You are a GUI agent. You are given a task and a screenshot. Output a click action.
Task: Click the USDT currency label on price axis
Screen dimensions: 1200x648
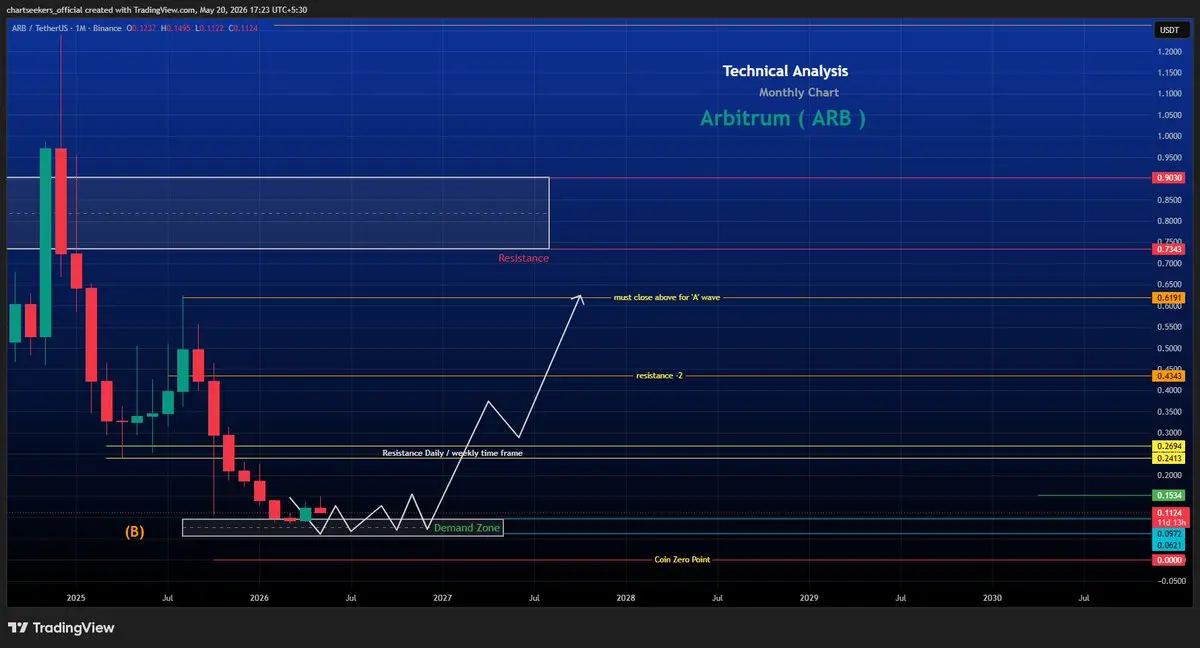pos(1169,30)
